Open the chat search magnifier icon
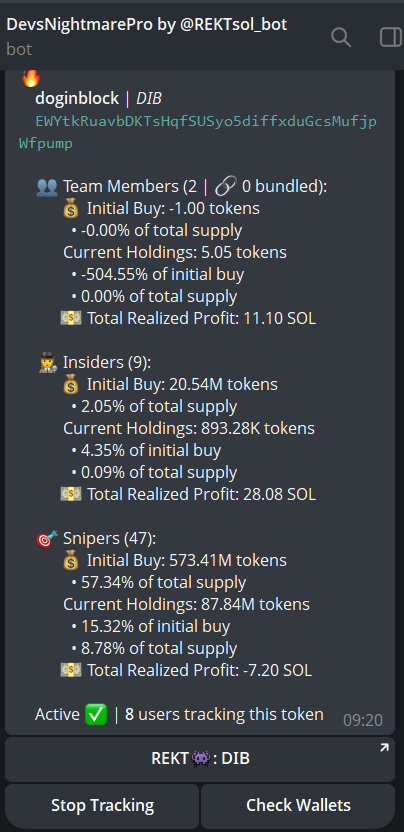The height and width of the screenshot is (832, 404). [x=341, y=37]
